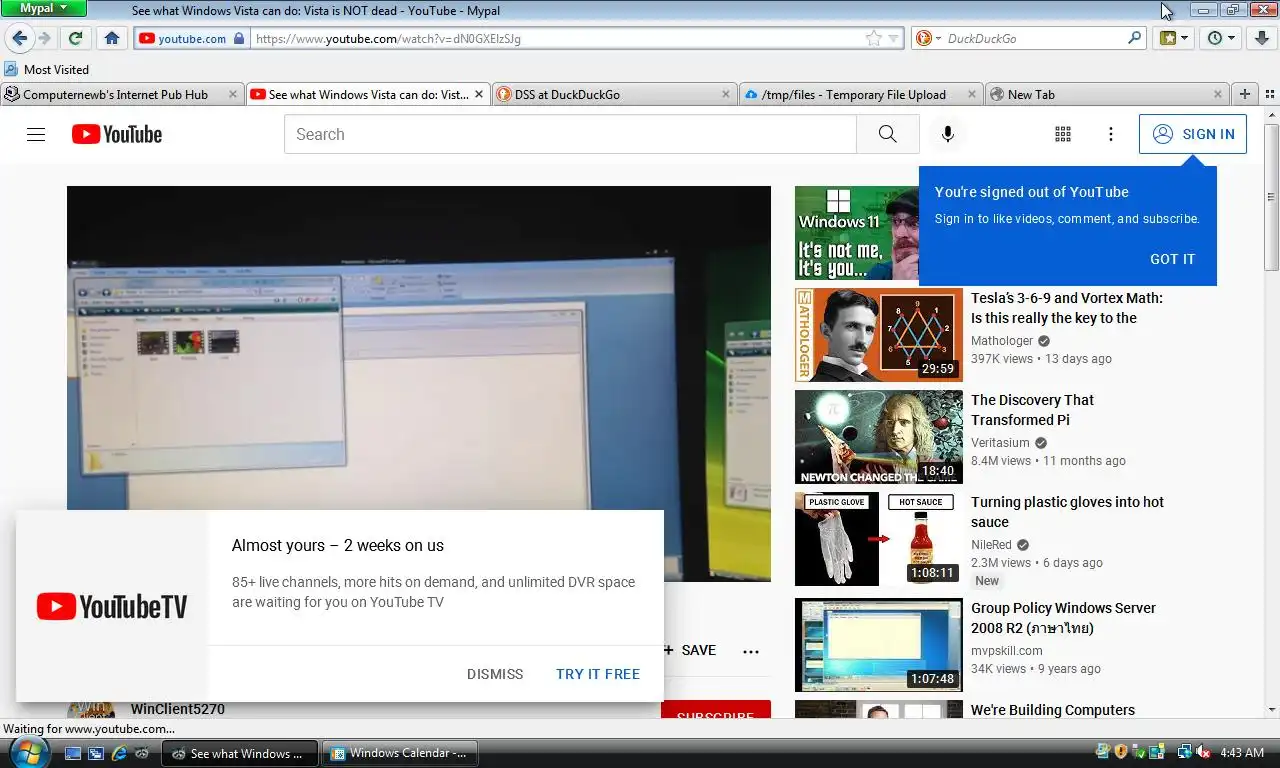This screenshot has height=768, width=1280.
Task: Click the page vertical scrollbar thumb
Action: (x=1271, y=196)
